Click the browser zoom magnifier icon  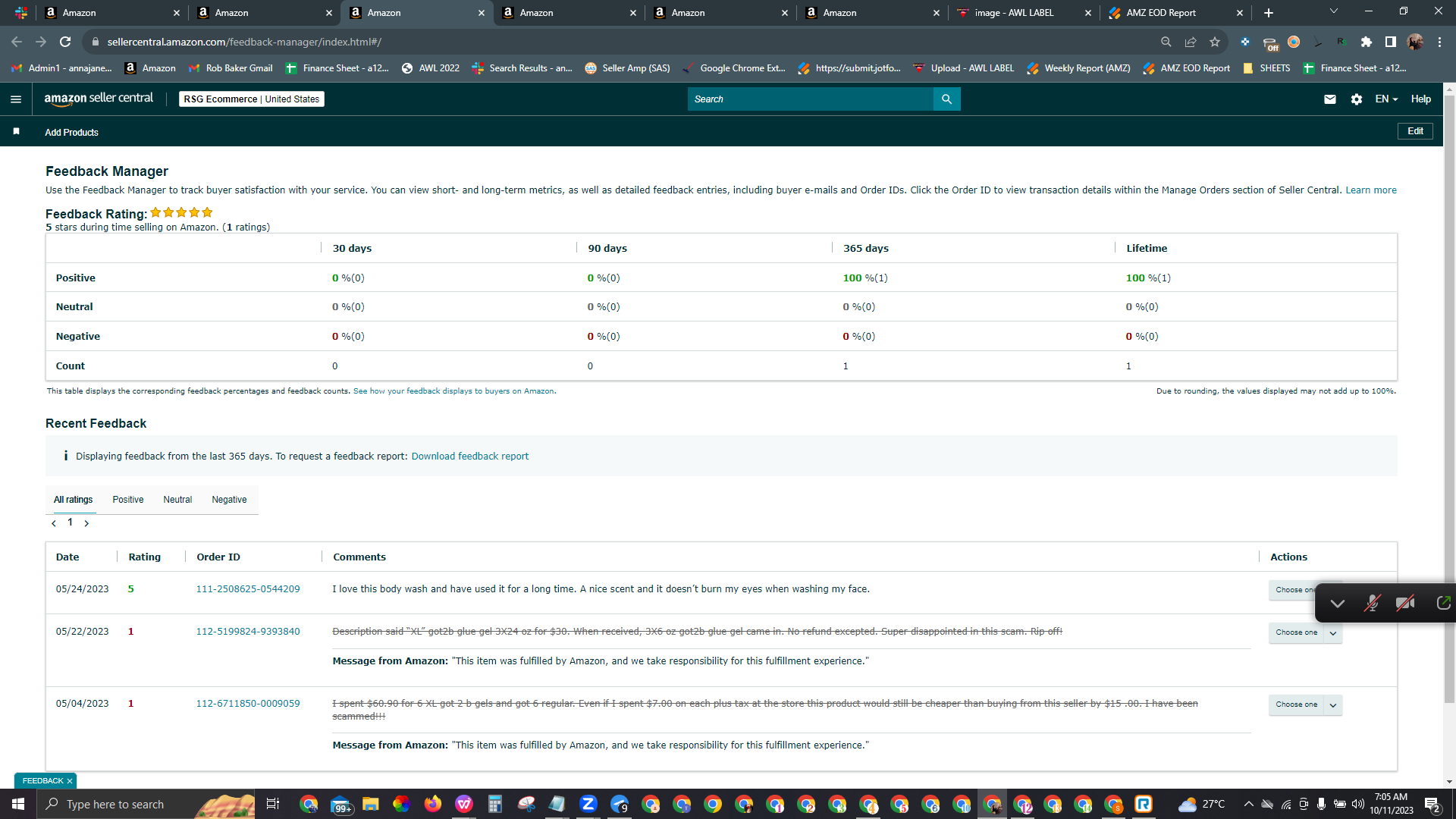tap(1166, 42)
